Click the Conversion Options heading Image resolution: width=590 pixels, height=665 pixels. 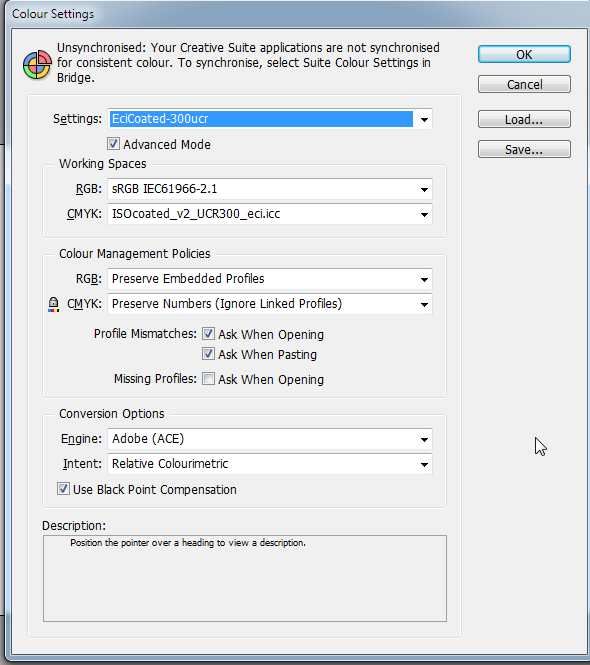(x=112, y=414)
